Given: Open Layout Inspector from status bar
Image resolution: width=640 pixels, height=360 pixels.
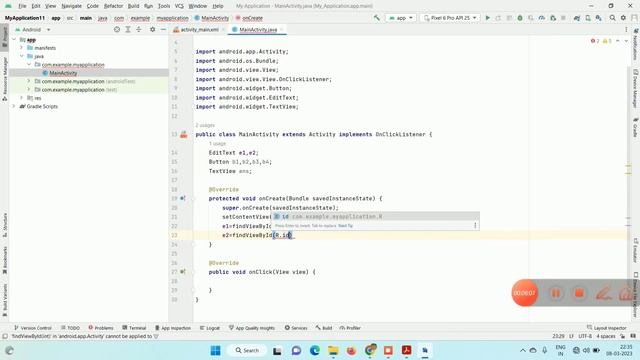Looking at the screenshot, I should click(x=607, y=328).
